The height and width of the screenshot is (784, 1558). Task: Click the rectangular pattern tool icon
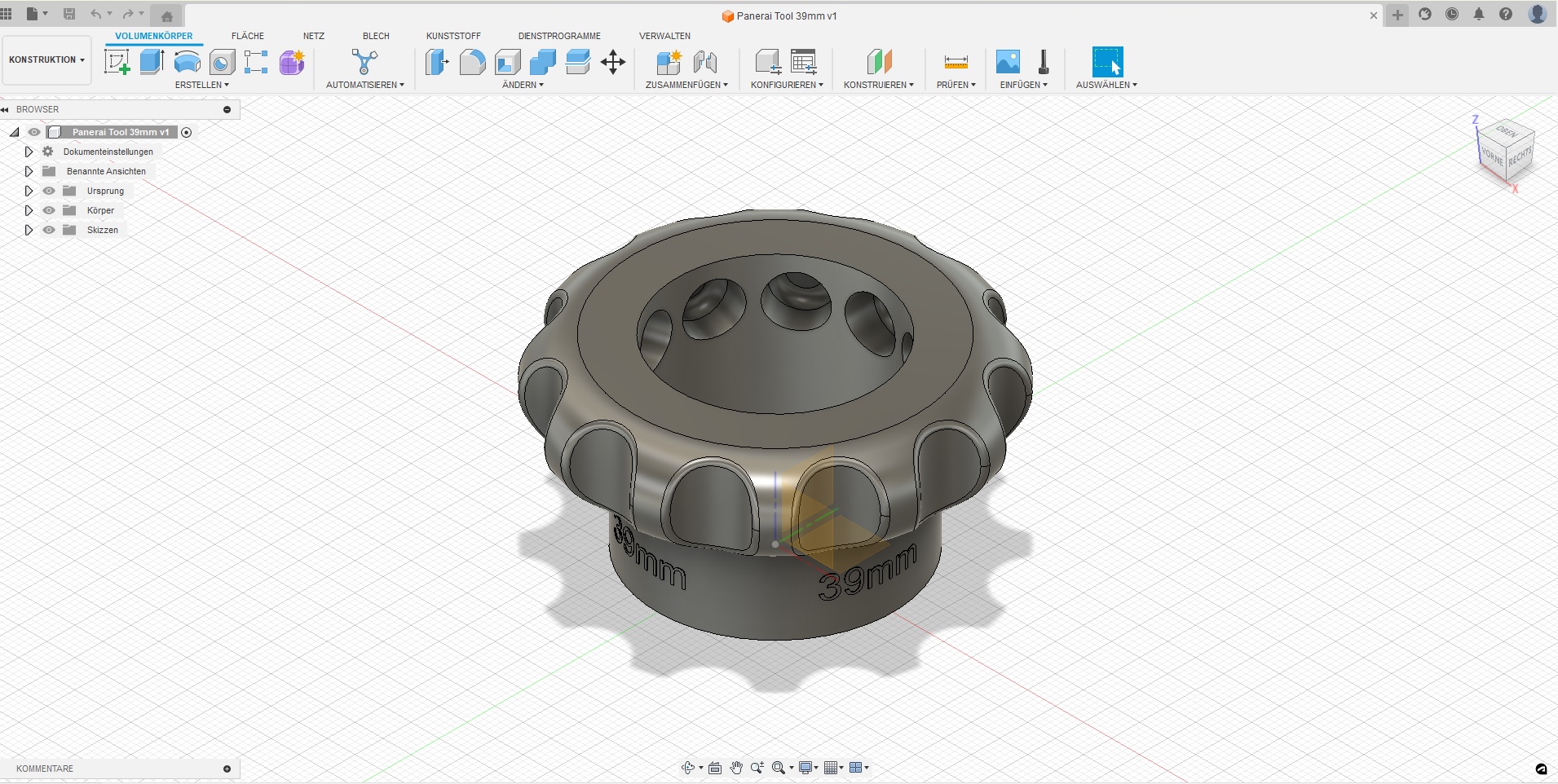pyautogui.click(x=256, y=62)
